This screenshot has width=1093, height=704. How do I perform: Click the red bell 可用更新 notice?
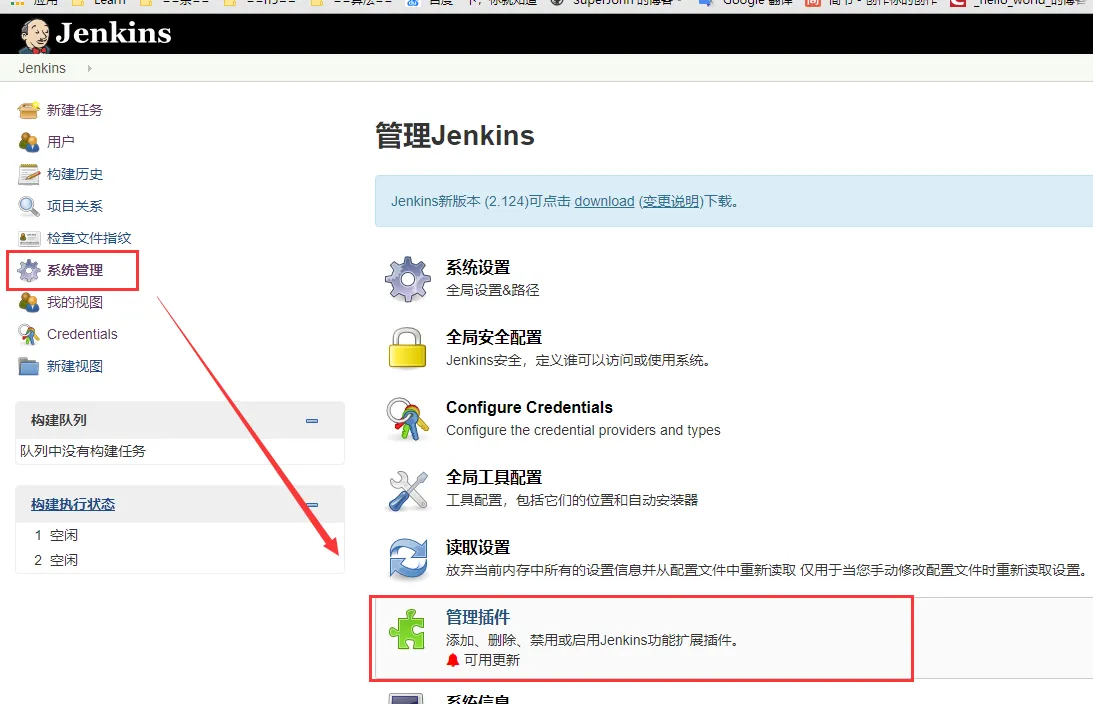(x=483, y=660)
